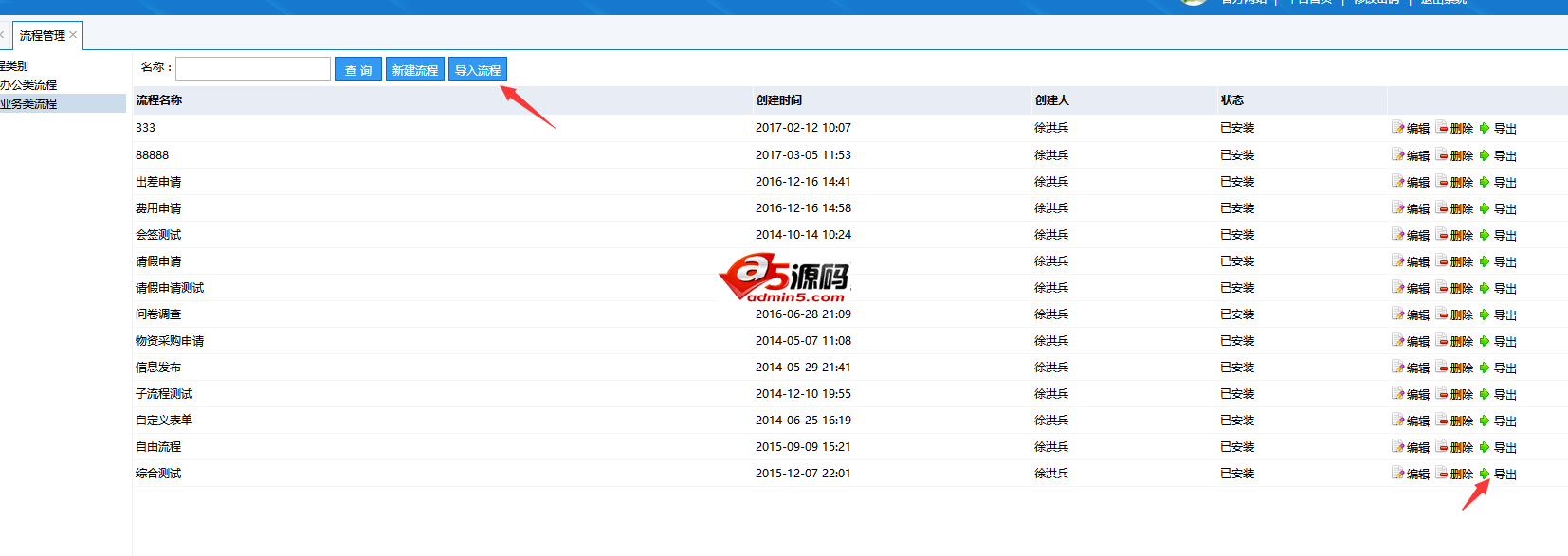Click the date 2015-12-07 22:01
Image resolution: width=1568 pixels, height=556 pixels.
point(803,474)
